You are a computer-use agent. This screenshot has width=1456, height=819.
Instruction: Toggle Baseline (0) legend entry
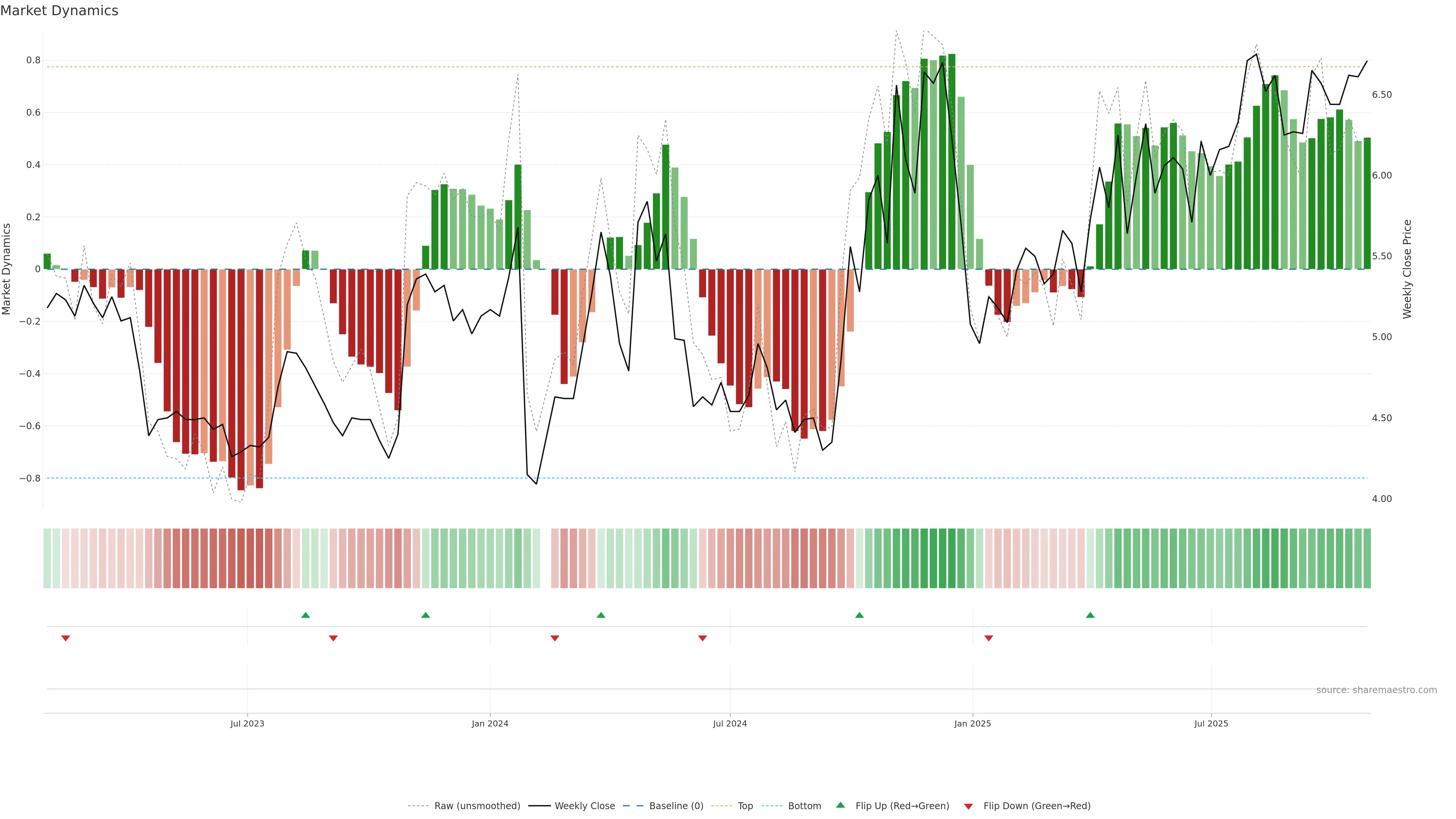pyautogui.click(x=676, y=806)
